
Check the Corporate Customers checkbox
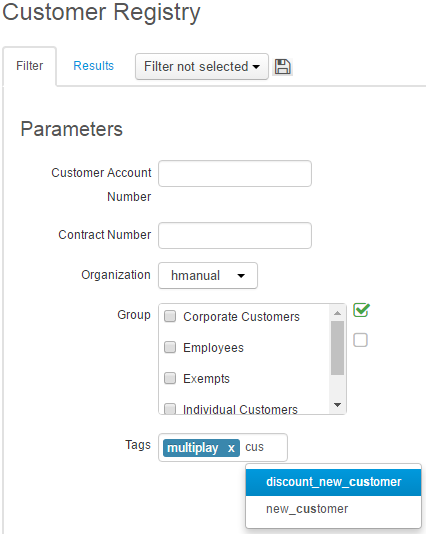pyautogui.click(x=170, y=316)
